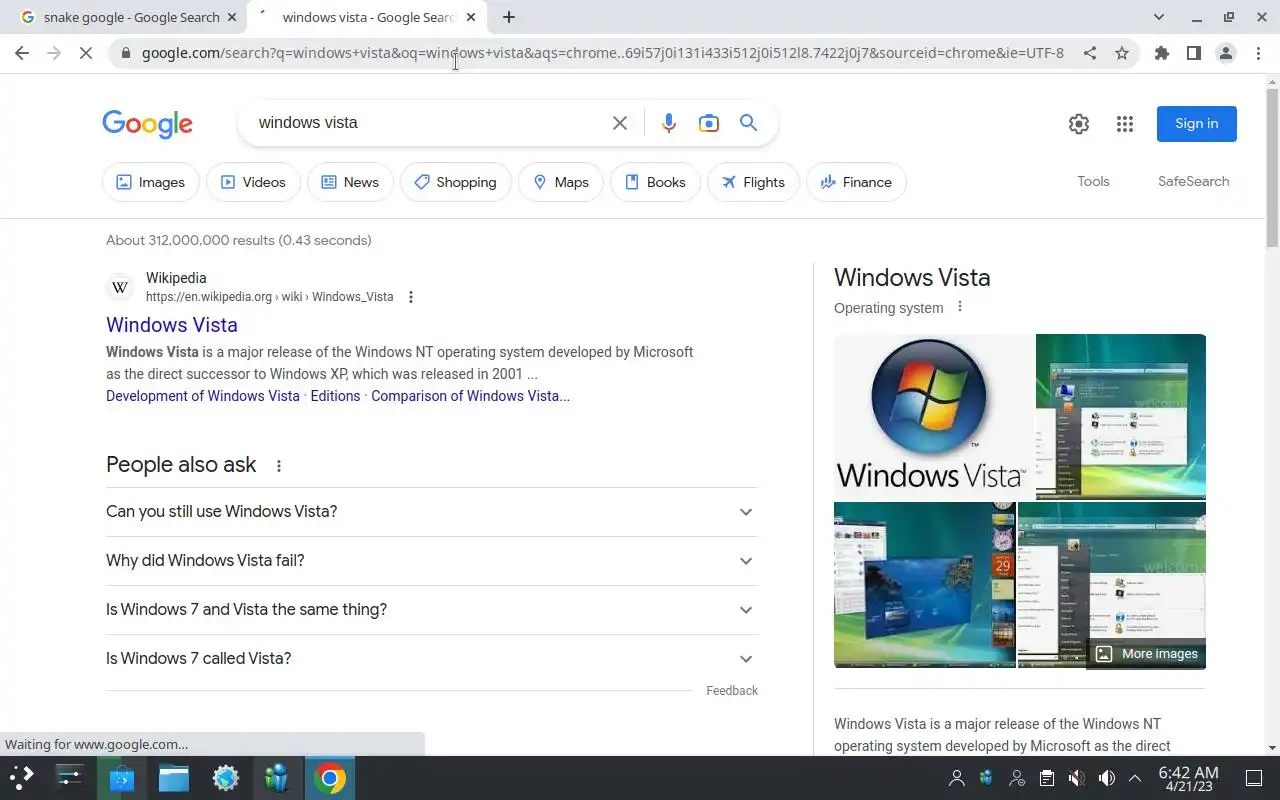
Task: Open the Windows Vista Wikipedia result
Action: coord(172,325)
